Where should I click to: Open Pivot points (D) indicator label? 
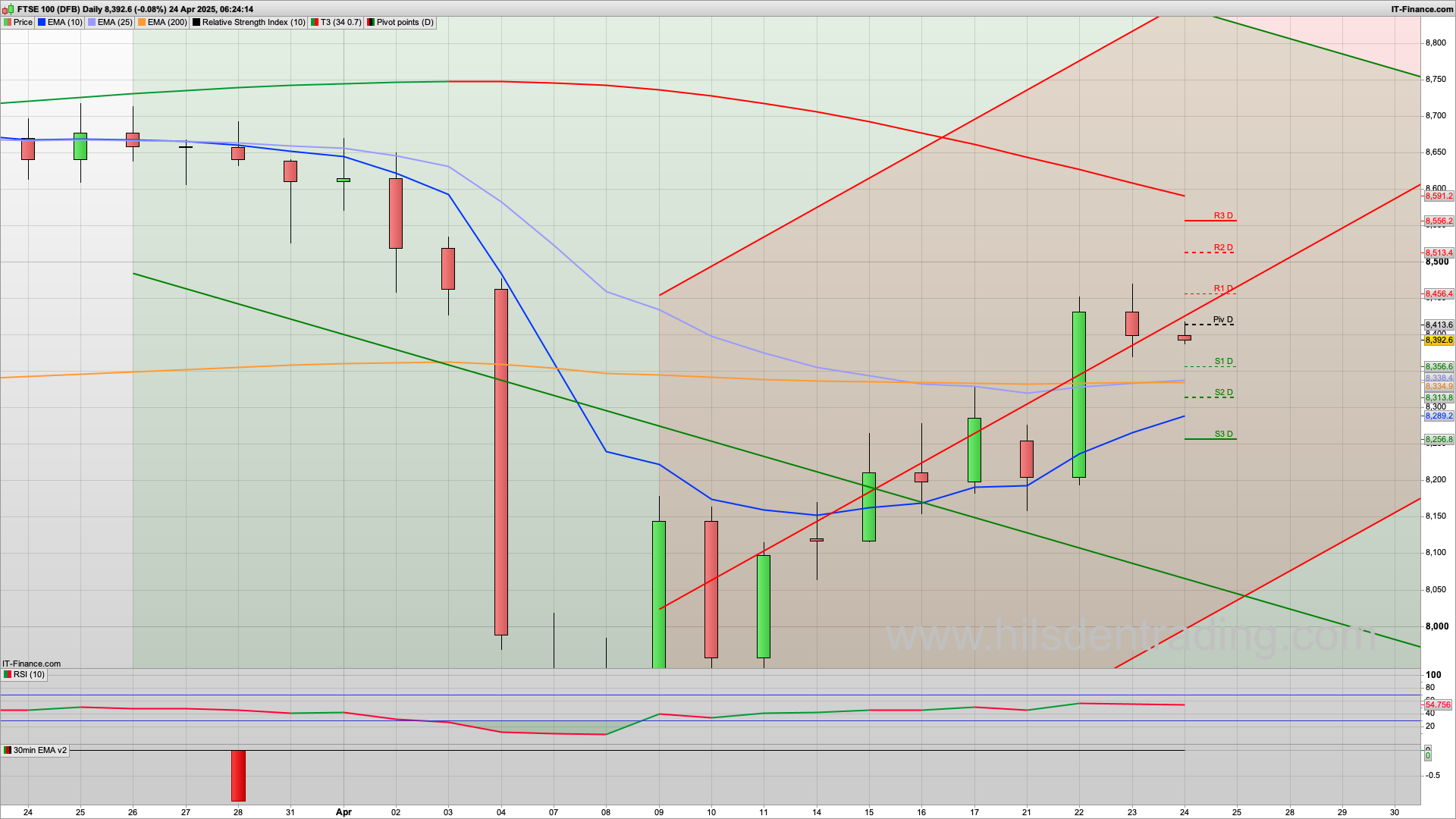coord(405,23)
